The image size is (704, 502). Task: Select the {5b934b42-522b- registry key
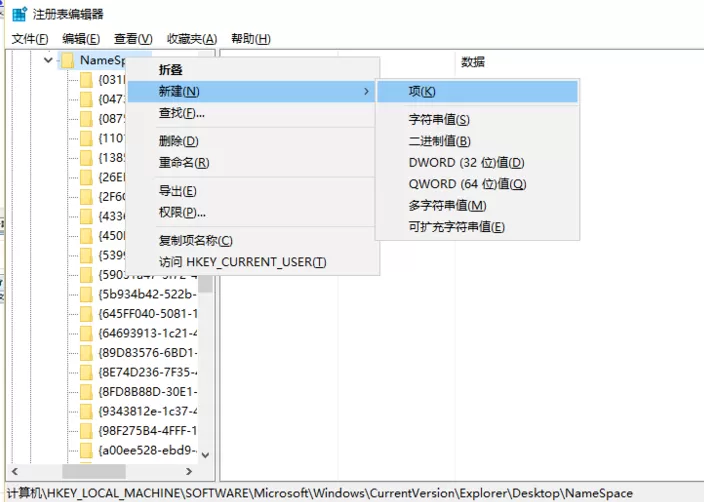(x=148, y=295)
